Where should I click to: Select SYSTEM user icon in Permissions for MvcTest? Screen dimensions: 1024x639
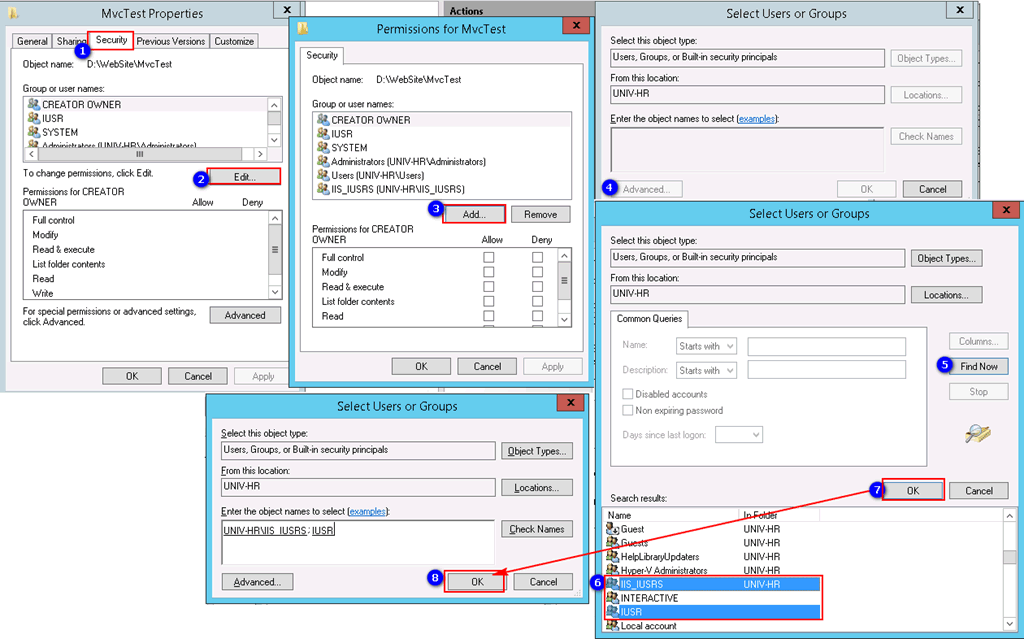click(x=323, y=147)
